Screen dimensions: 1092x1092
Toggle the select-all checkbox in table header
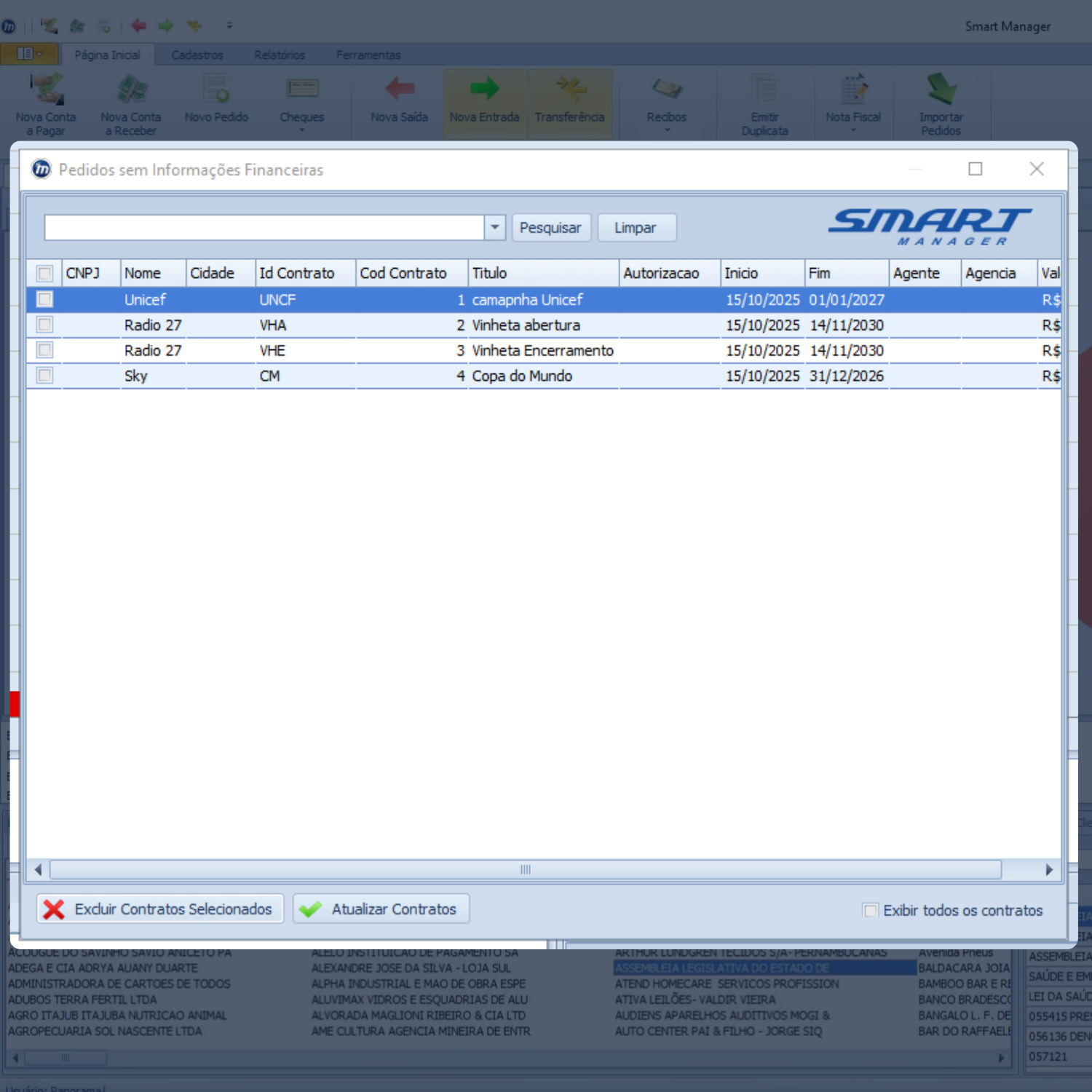44,274
